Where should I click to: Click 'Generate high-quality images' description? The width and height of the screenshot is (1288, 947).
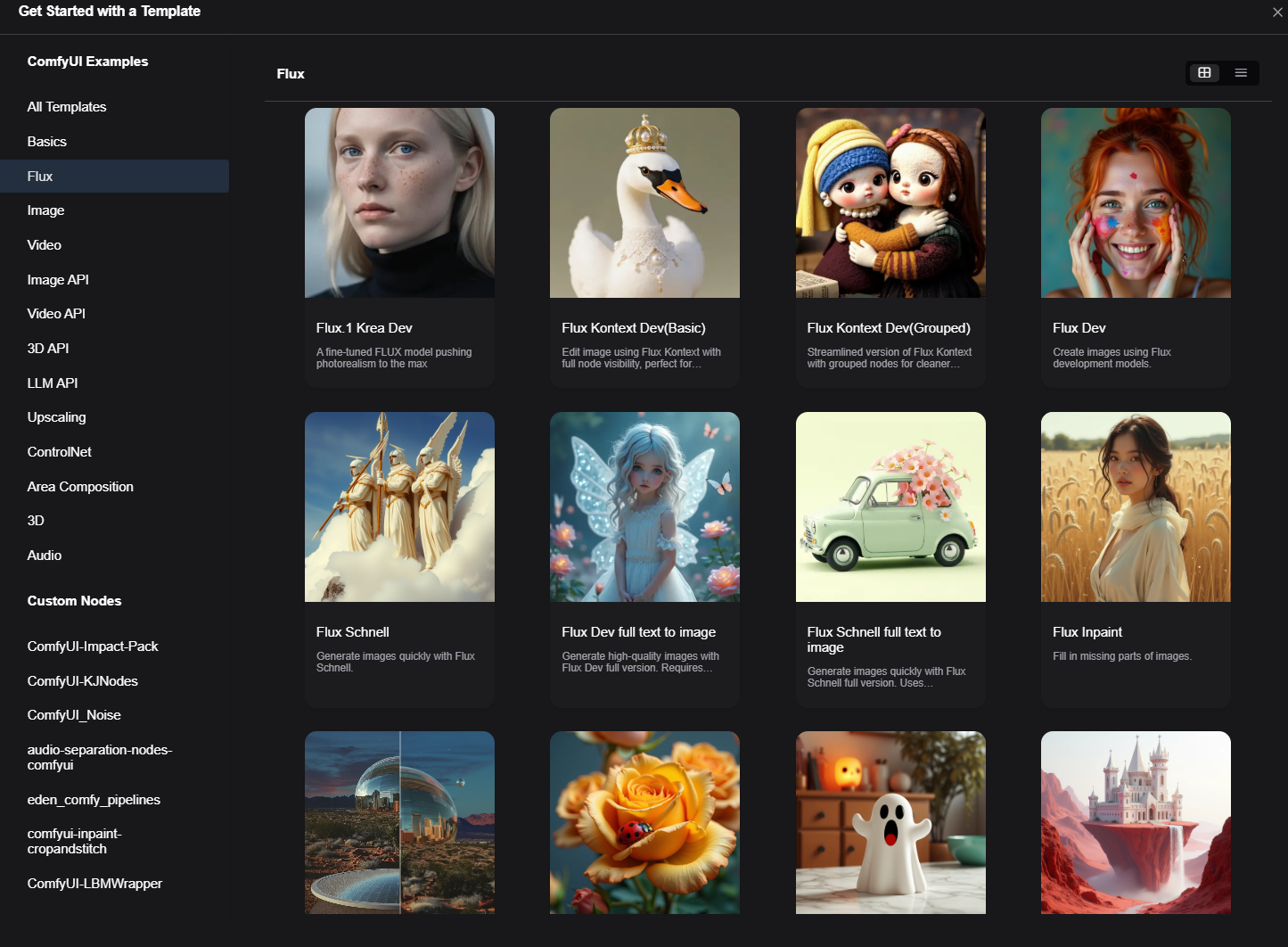[x=640, y=662]
